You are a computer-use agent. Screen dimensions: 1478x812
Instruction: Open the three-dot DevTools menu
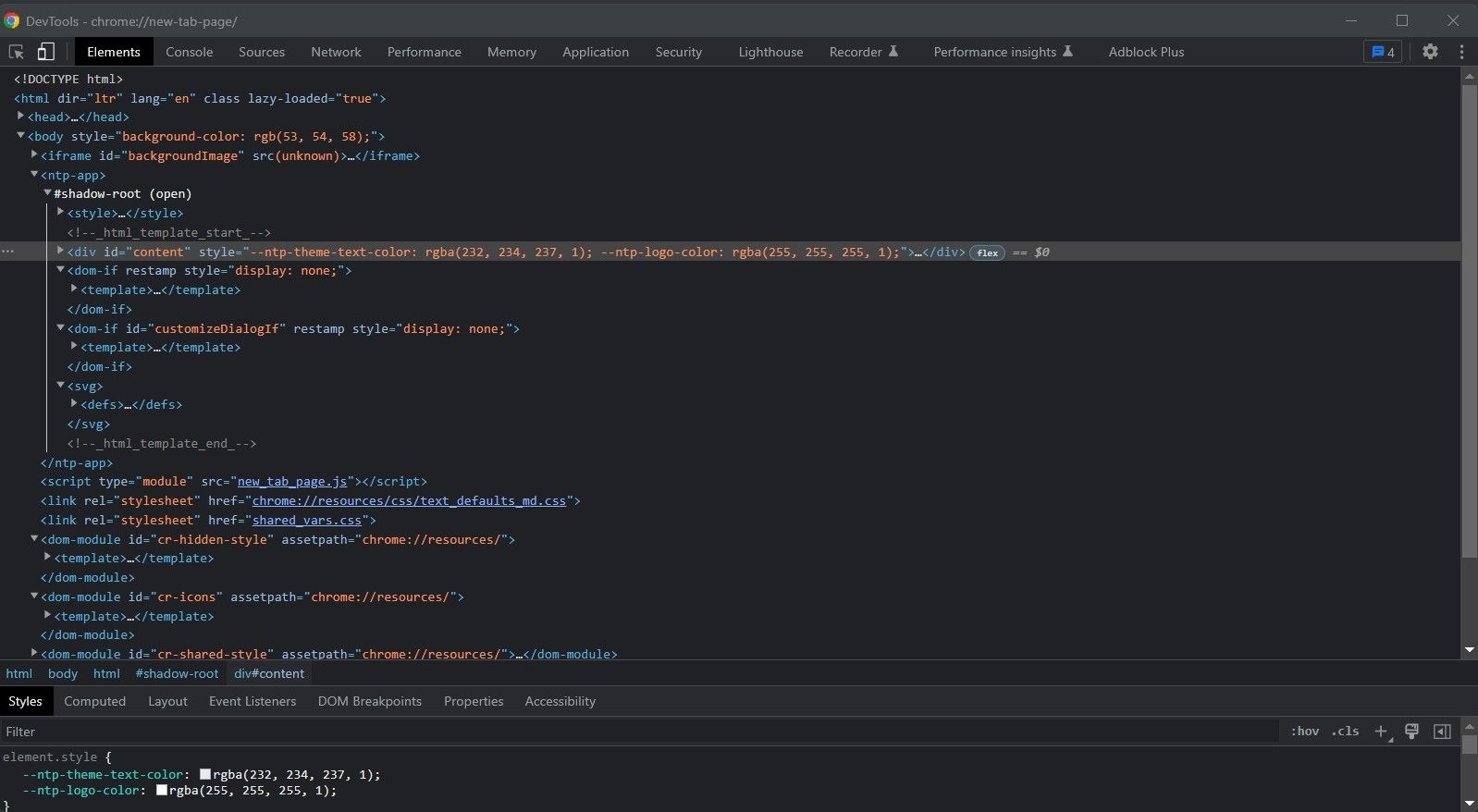coord(1461,52)
